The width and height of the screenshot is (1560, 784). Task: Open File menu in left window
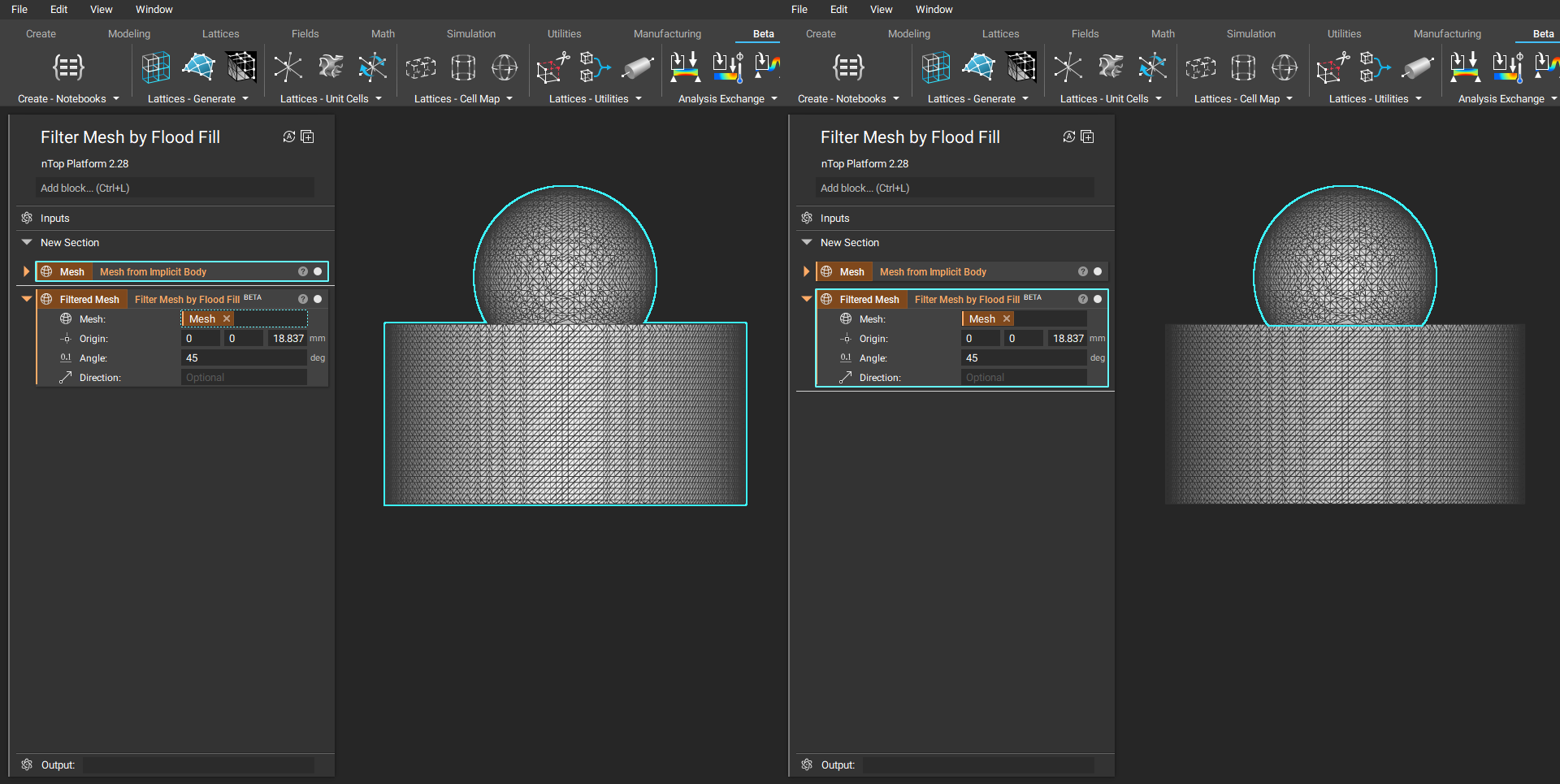(x=19, y=10)
